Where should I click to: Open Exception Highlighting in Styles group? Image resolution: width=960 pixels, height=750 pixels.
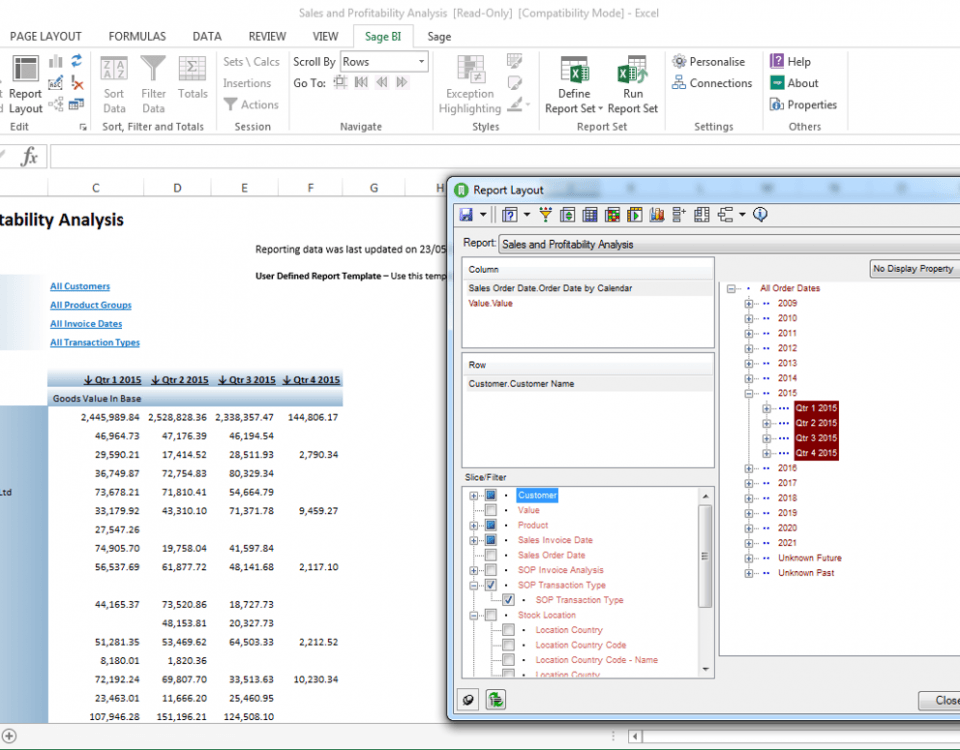[470, 84]
